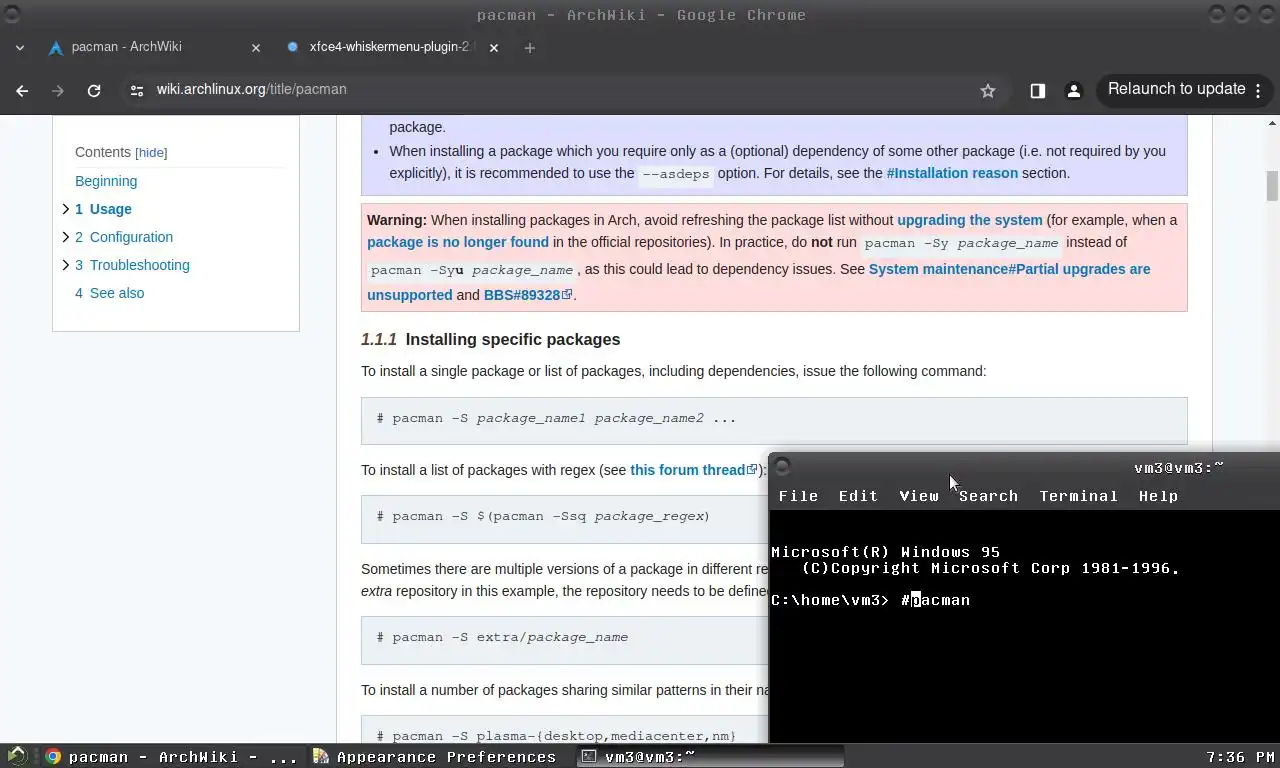Open the panel applications menu icon
The height and width of the screenshot is (768, 1280).
17,757
